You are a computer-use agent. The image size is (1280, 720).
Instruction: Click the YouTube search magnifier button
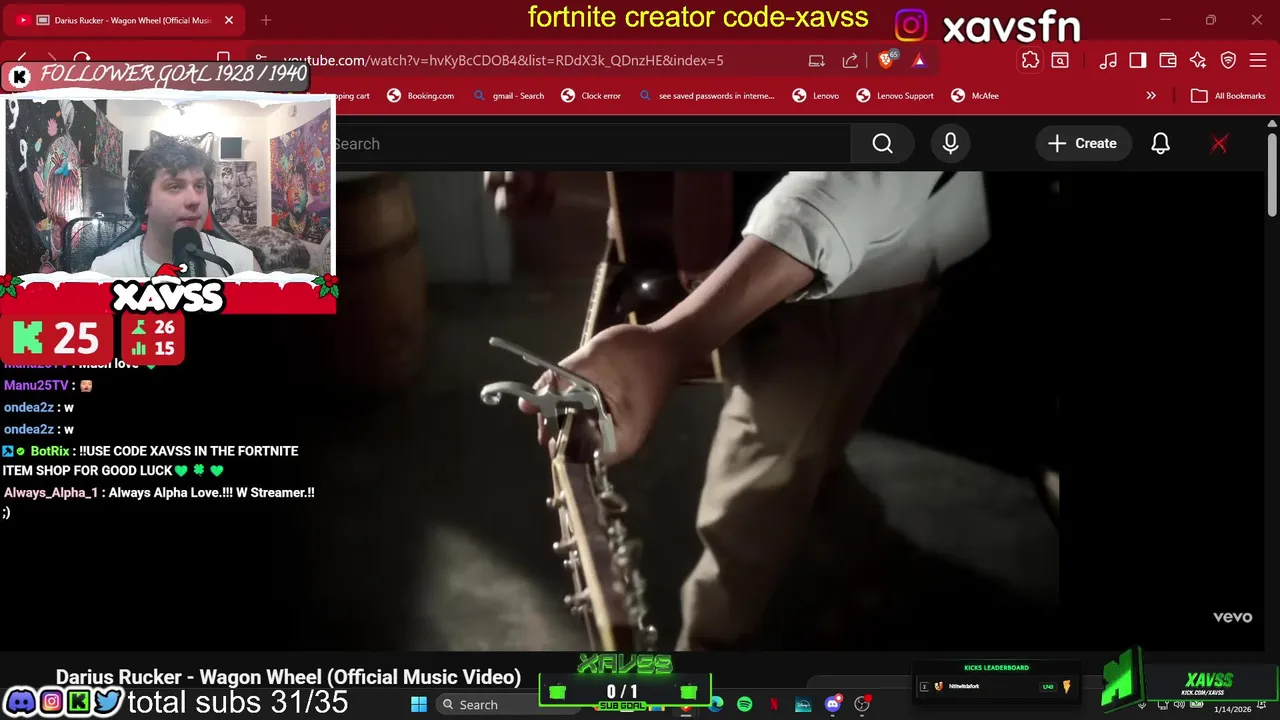point(882,144)
